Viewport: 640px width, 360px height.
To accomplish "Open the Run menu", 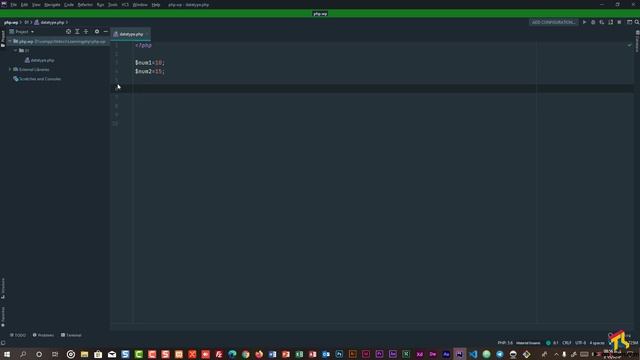I will coord(100,5).
